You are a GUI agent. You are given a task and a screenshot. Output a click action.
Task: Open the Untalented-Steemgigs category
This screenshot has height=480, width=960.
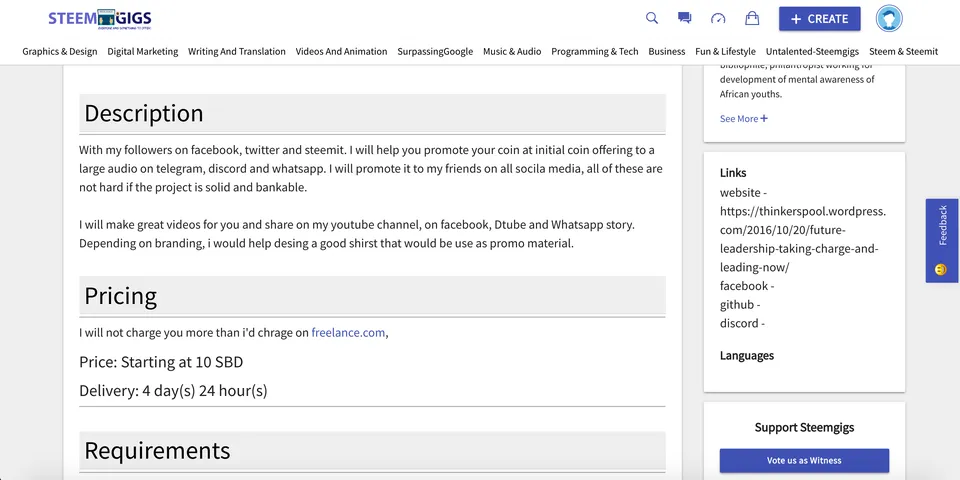812,51
